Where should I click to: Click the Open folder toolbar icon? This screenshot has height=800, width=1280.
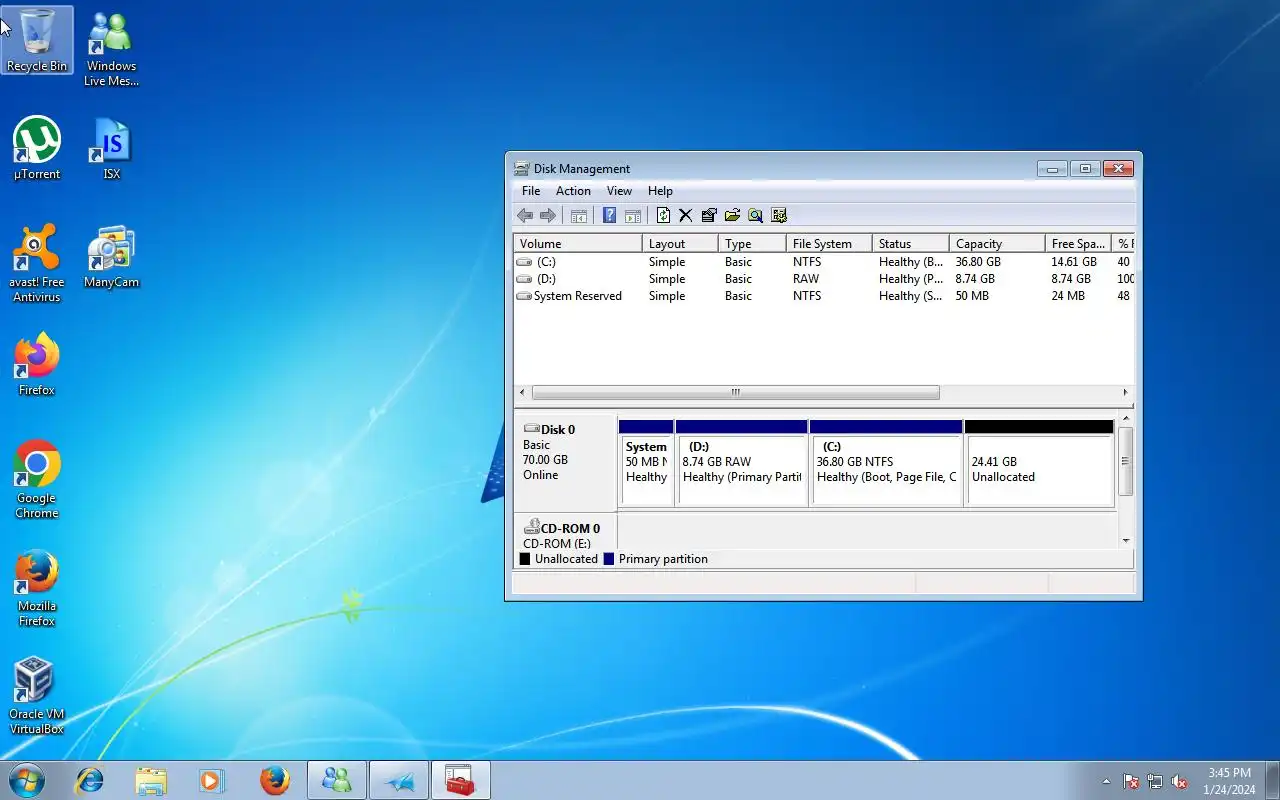(x=732, y=215)
